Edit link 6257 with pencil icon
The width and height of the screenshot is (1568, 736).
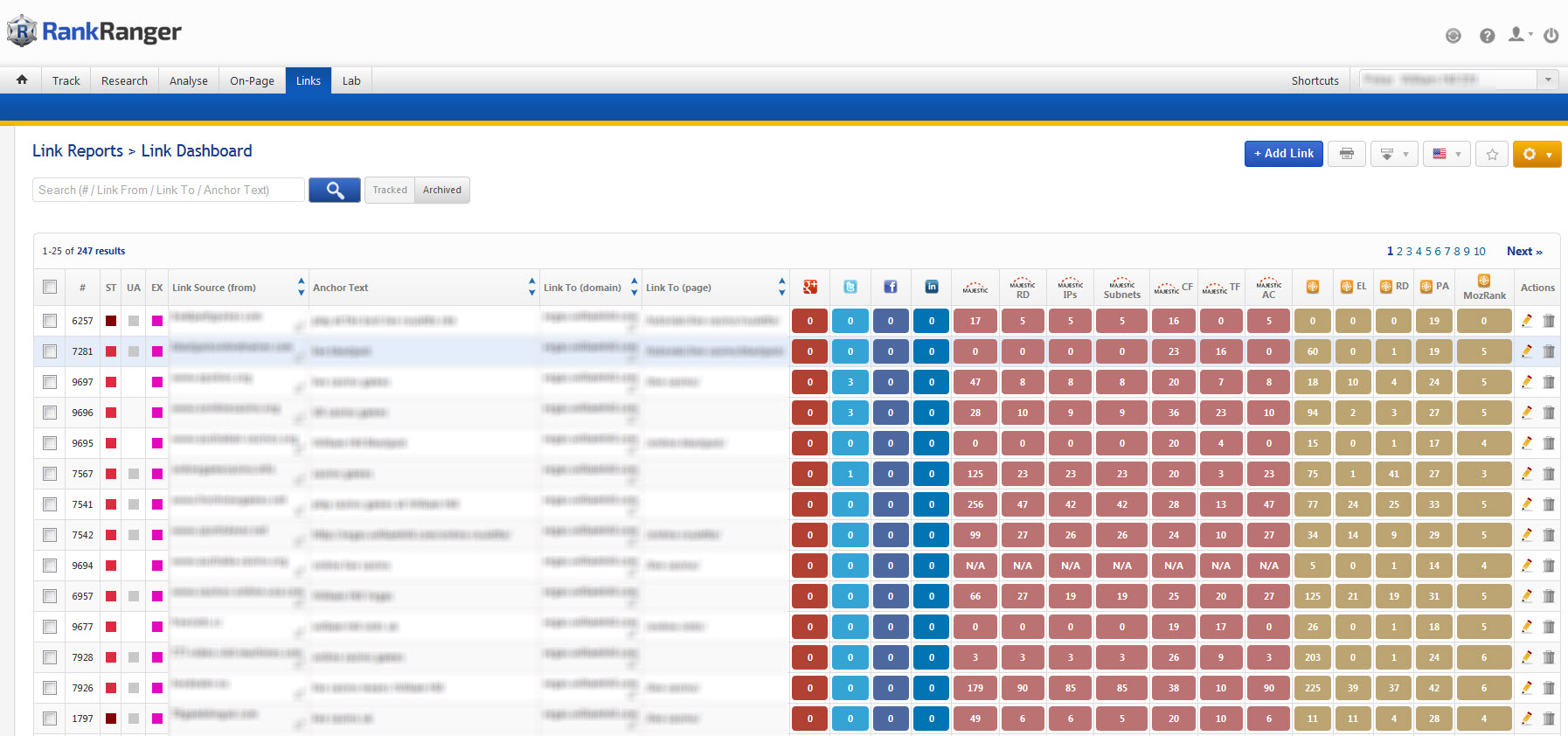pos(1526,321)
